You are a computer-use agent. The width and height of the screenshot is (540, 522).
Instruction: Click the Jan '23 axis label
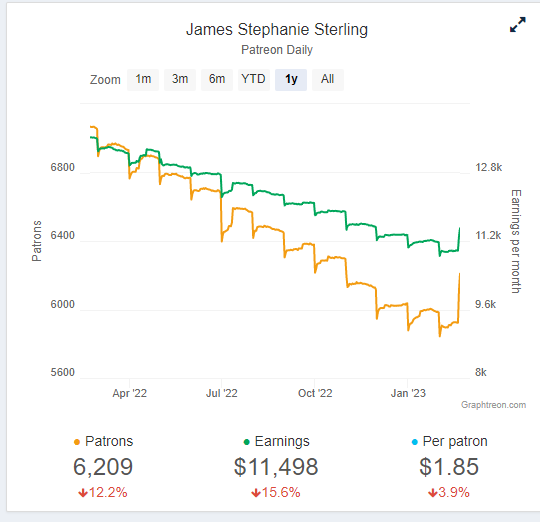(x=408, y=394)
